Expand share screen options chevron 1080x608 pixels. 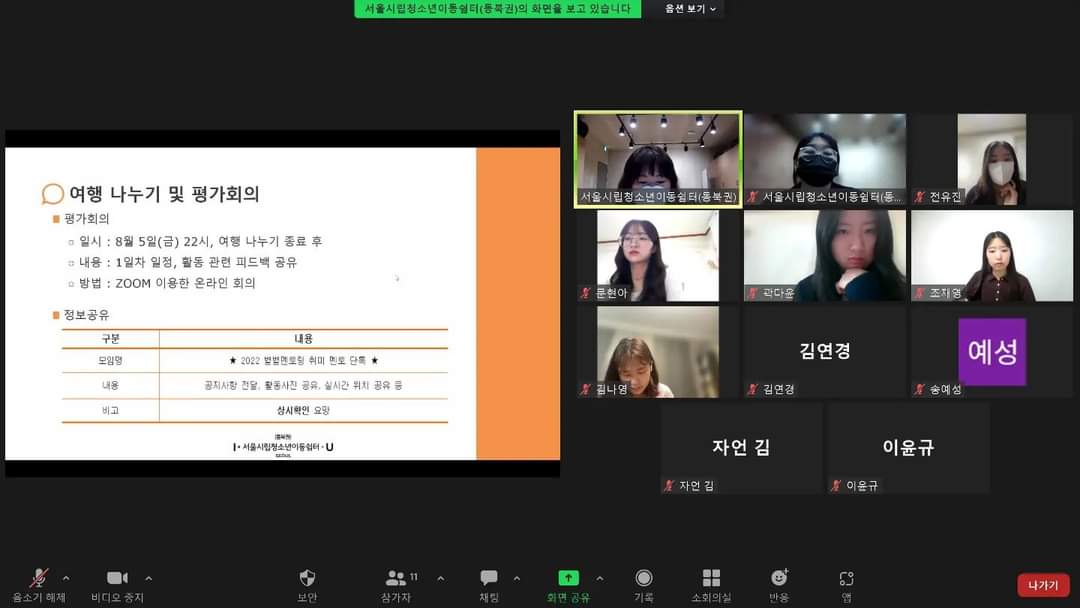(600, 578)
